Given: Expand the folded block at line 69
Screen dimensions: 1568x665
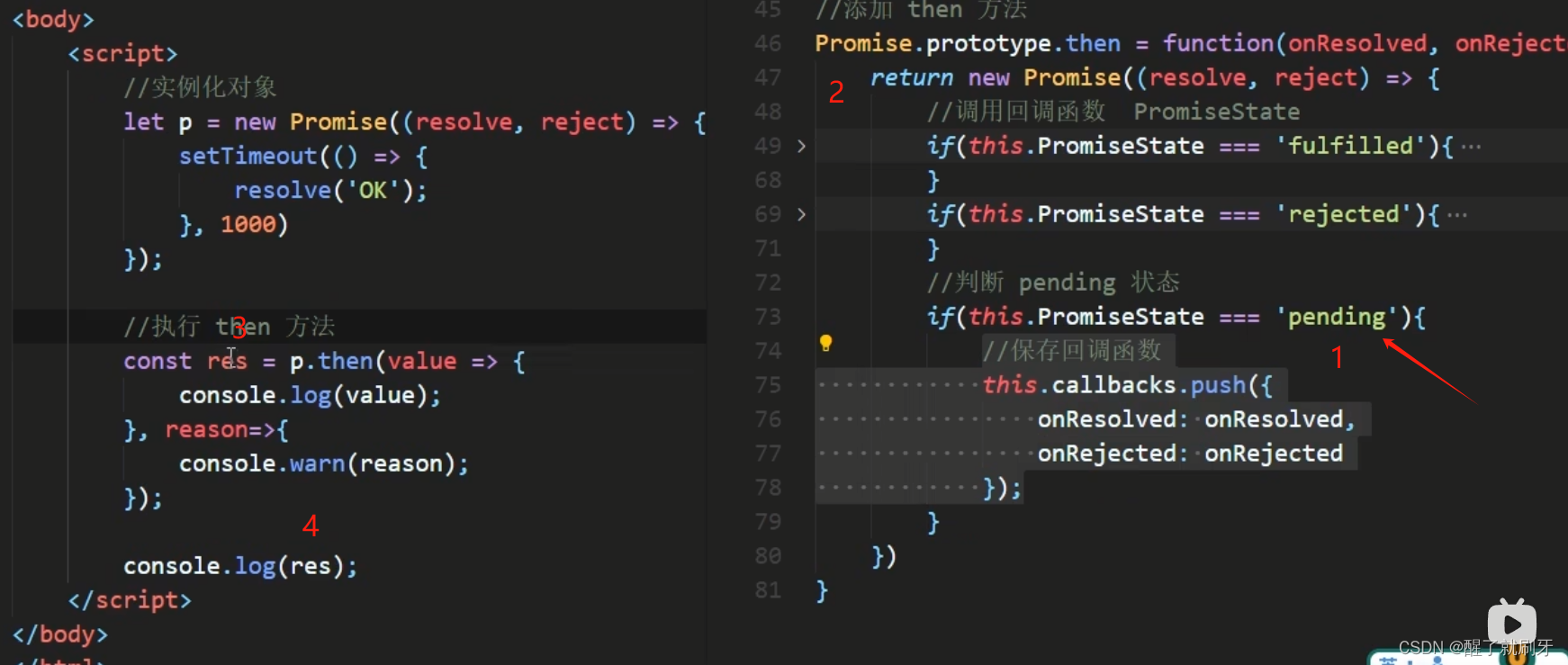Looking at the screenshot, I should click(801, 214).
